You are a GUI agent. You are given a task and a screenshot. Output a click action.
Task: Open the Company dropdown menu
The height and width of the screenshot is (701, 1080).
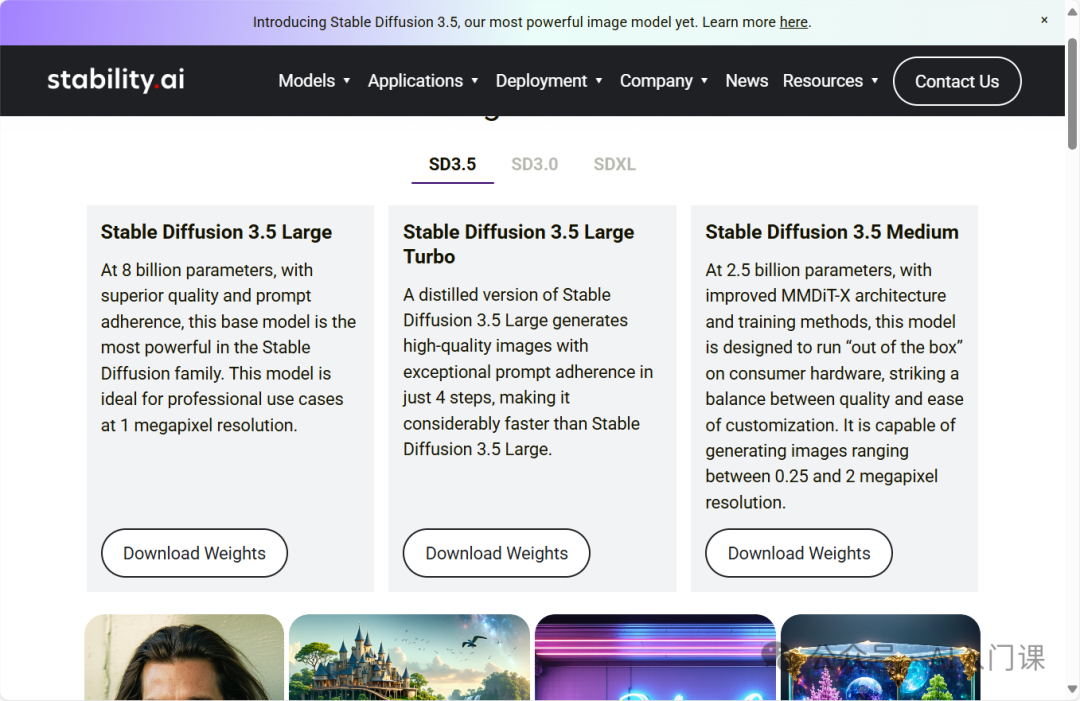664,81
